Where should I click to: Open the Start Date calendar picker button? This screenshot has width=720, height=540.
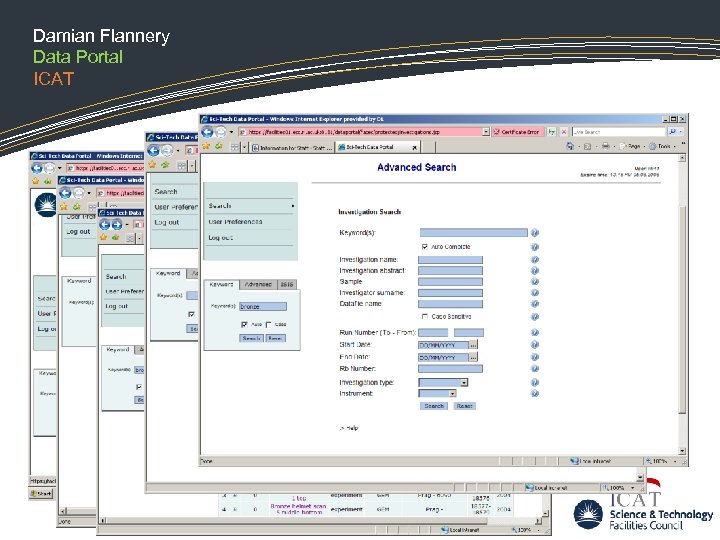point(473,344)
